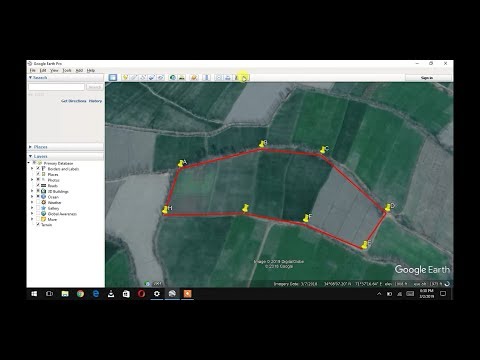Viewport: 480px width, 360px height.
Task: Collapse the Search panel triangle
Action: [x=30, y=77]
